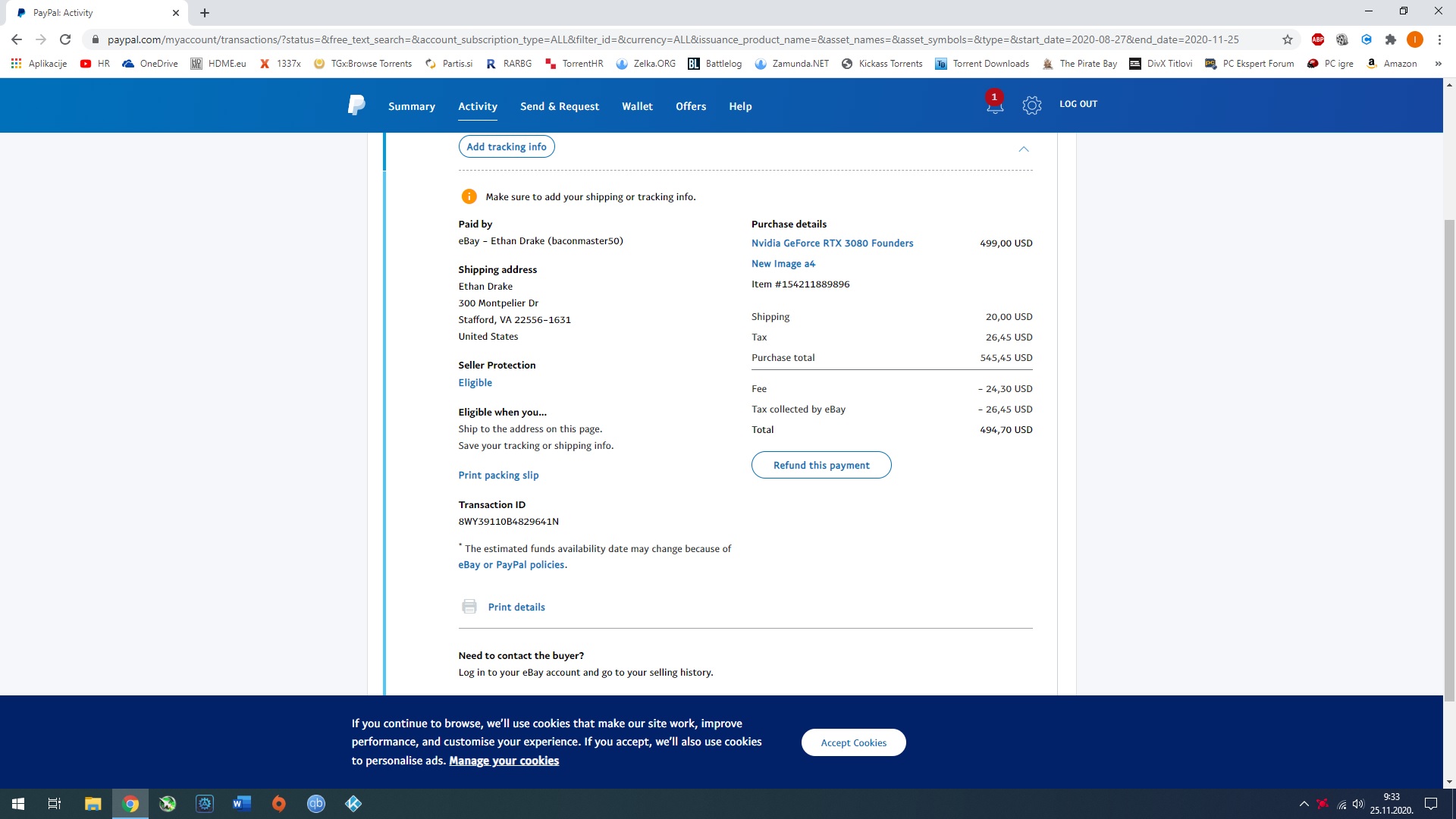This screenshot has height=819, width=1456.
Task: Click Refund this payment button
Action: 821,465
